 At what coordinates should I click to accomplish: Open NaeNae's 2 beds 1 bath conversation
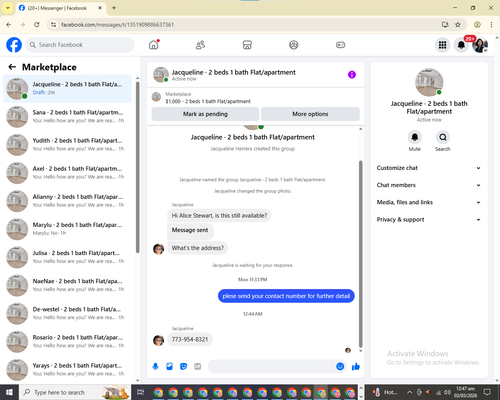68,285
